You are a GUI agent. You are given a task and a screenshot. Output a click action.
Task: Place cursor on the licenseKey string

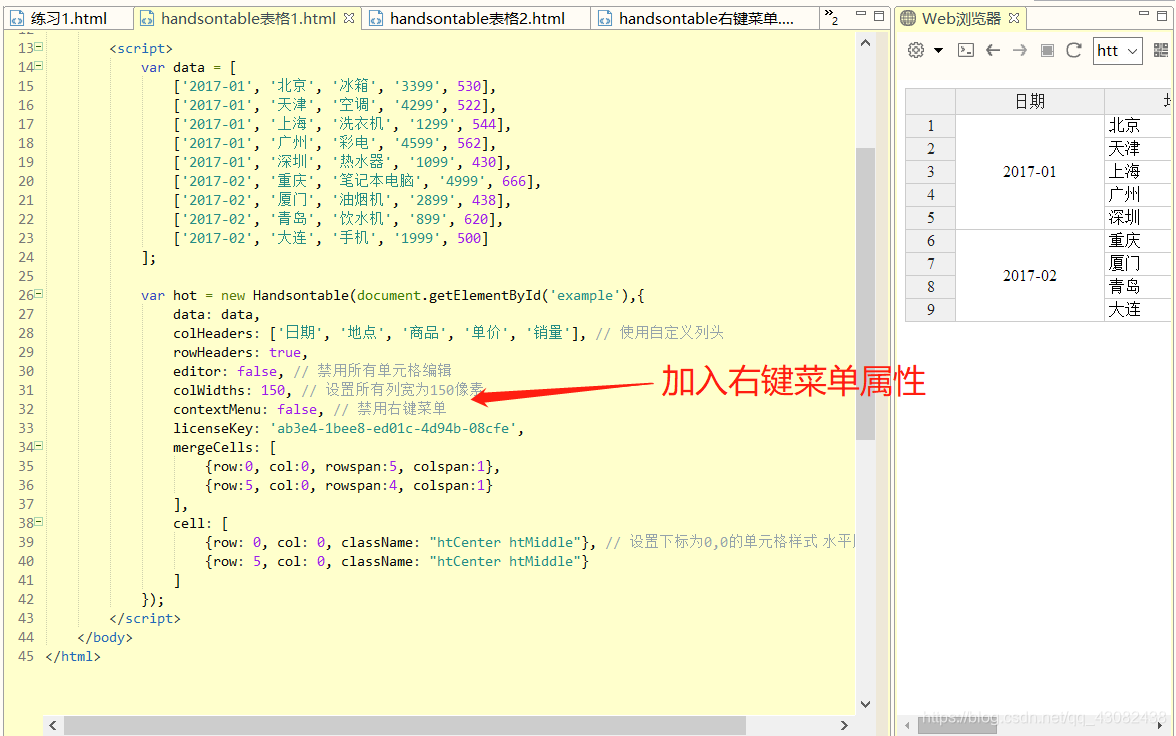pyautogui.click(x=397, y=428)
